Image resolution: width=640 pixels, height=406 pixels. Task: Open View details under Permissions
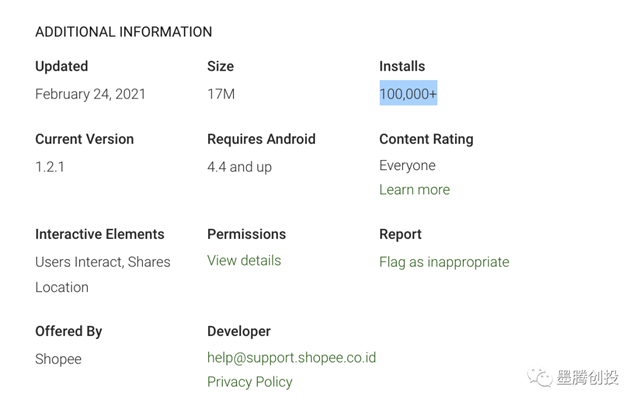point(244,261)
